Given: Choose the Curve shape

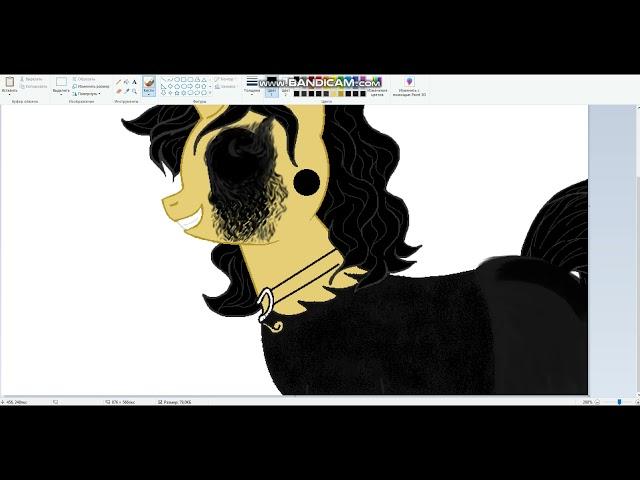Looking at the screenshot, I should 170,80.
